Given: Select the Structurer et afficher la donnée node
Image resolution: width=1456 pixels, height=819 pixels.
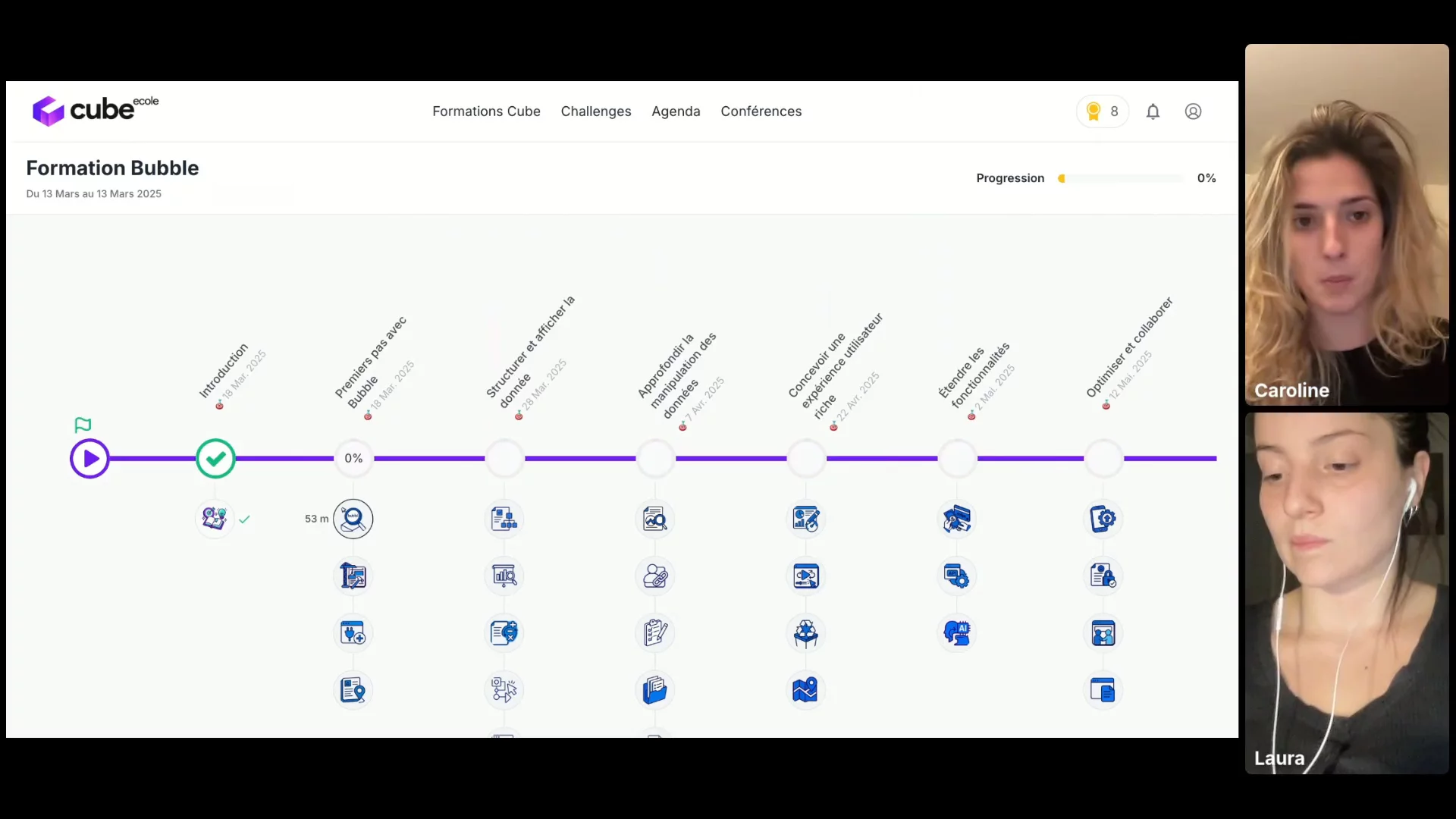Looking at the screenshot, I should 504,459.
